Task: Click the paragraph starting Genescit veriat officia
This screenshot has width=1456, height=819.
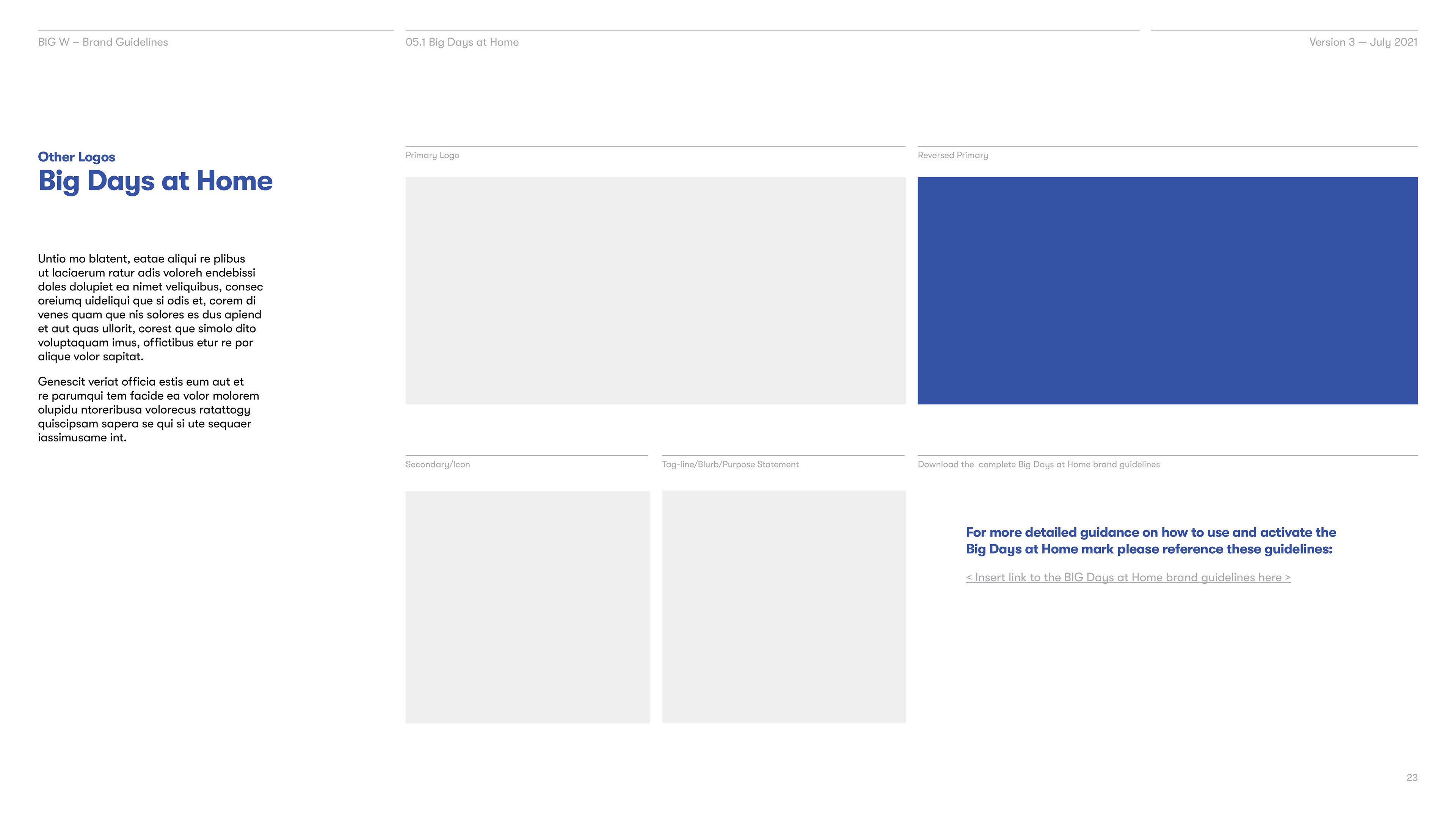Action: point(148,409)
